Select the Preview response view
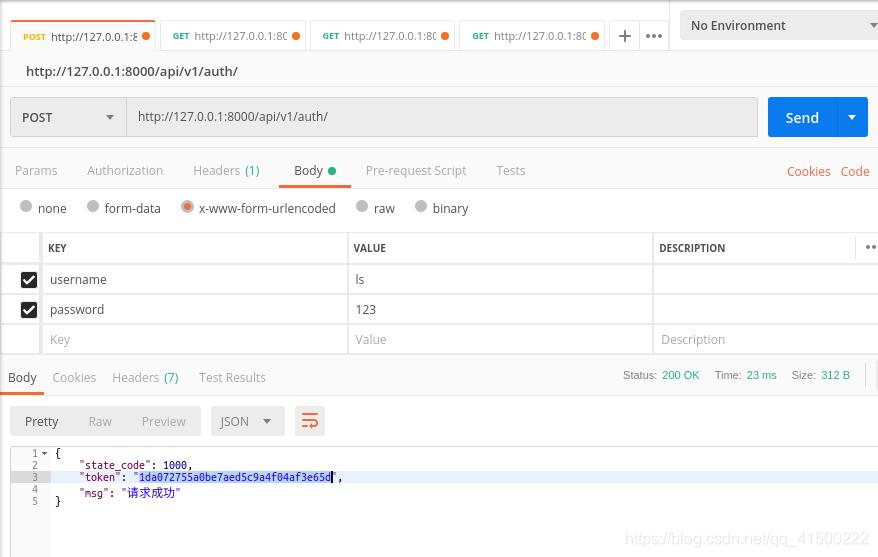The image size is (878, 557). [x=164, y=422]
